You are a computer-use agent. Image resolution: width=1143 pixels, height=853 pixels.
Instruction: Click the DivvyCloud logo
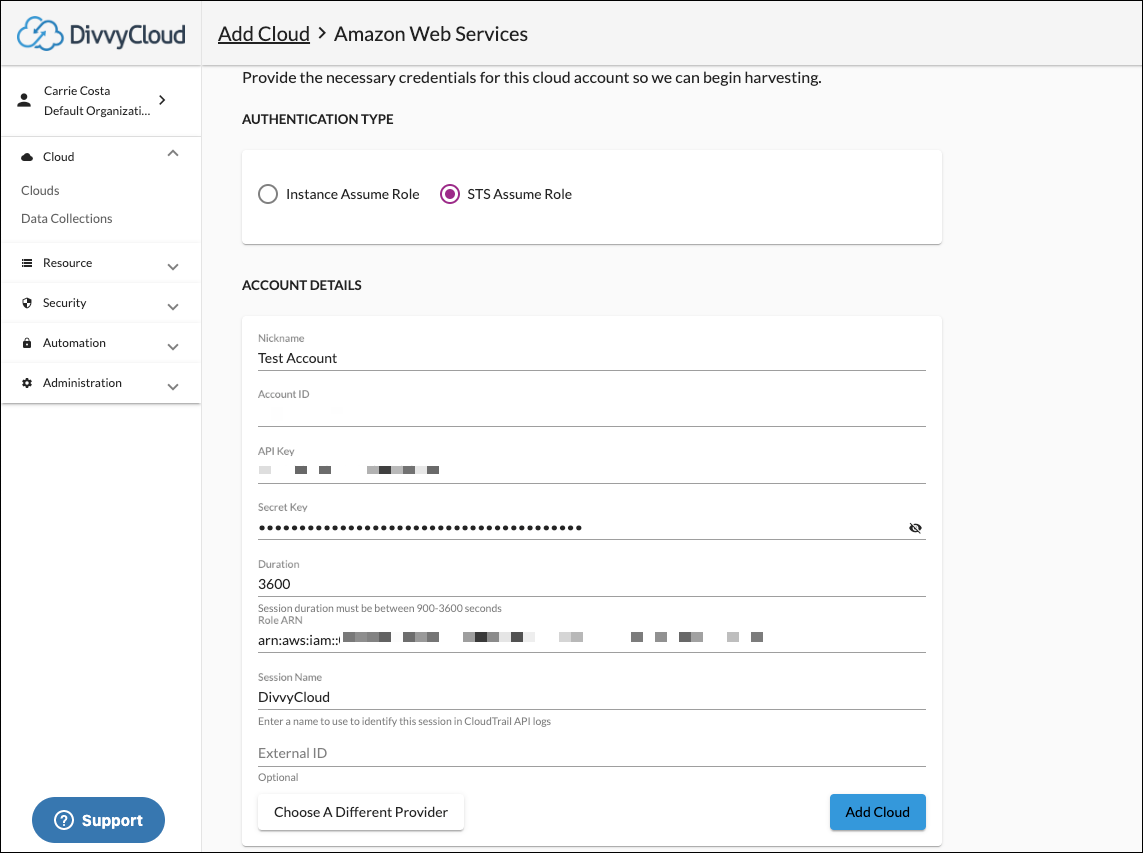[101, 34]
